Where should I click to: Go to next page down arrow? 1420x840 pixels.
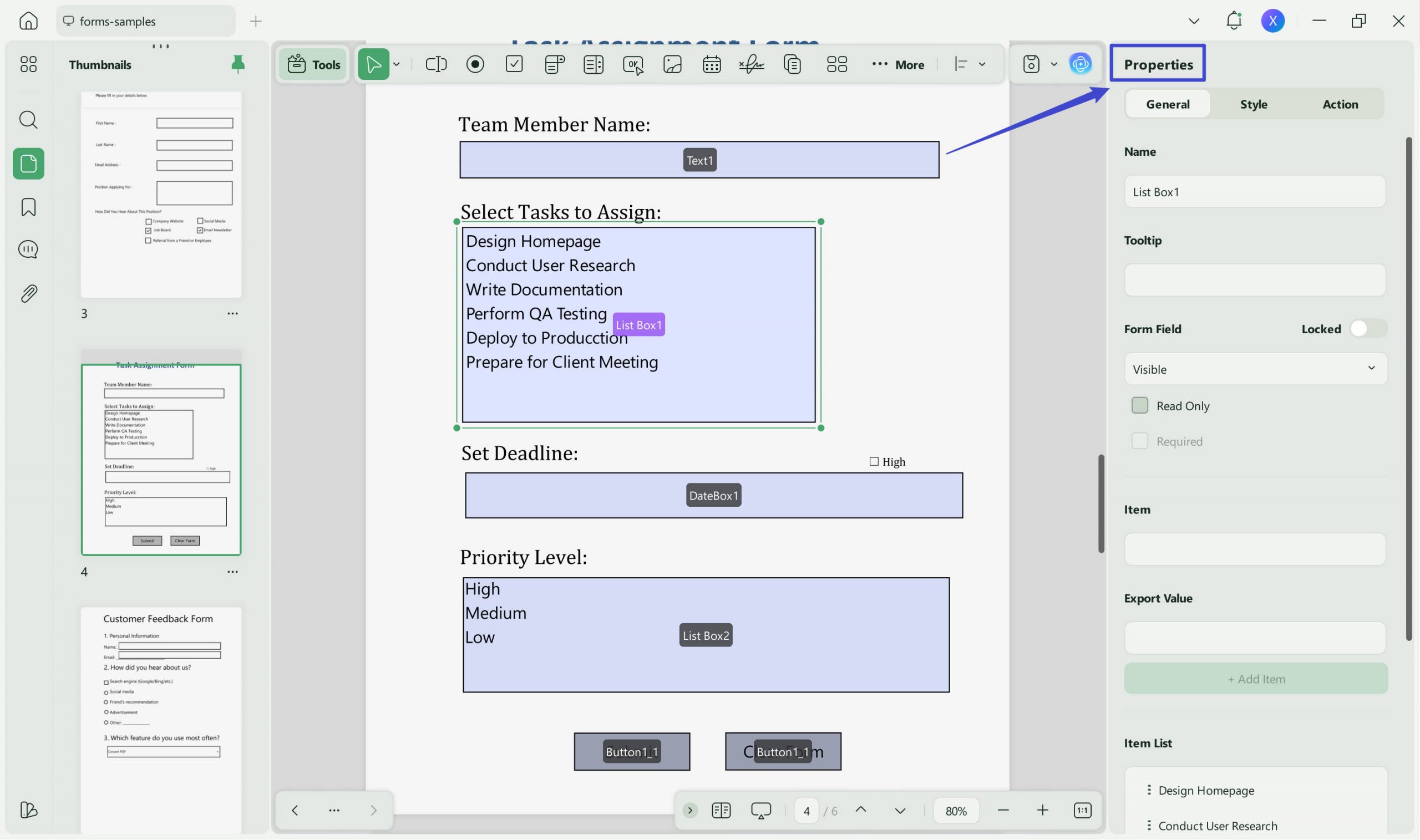(900, 811)
